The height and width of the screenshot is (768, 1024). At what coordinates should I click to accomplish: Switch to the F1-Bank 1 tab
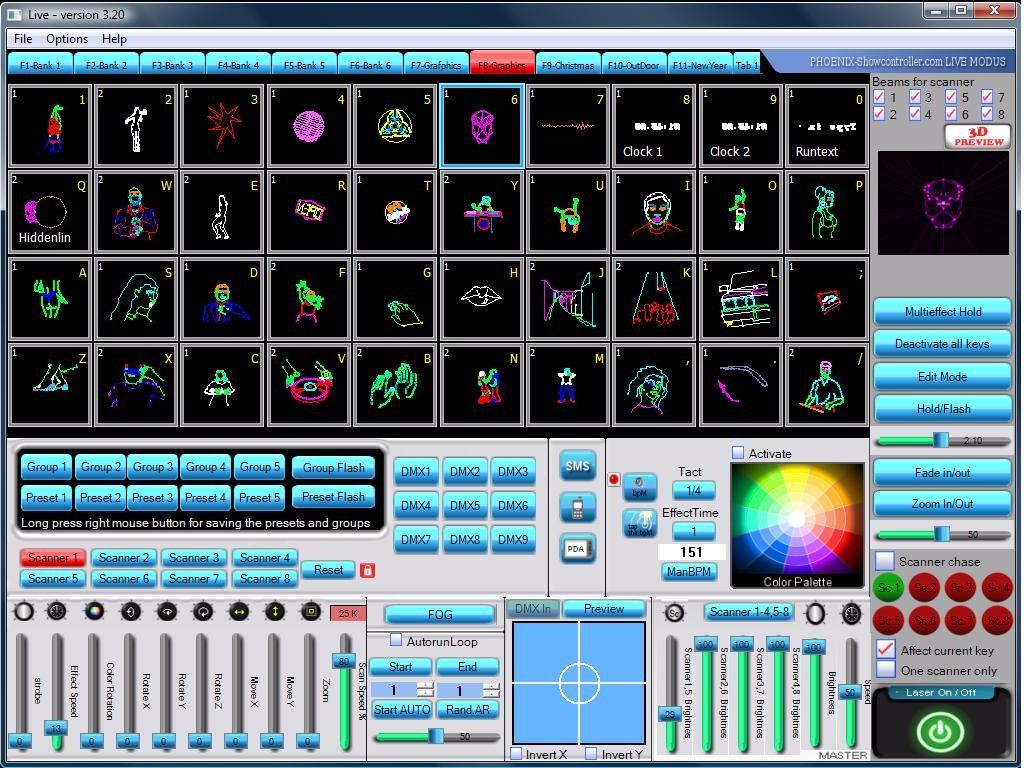click(40, 65)
